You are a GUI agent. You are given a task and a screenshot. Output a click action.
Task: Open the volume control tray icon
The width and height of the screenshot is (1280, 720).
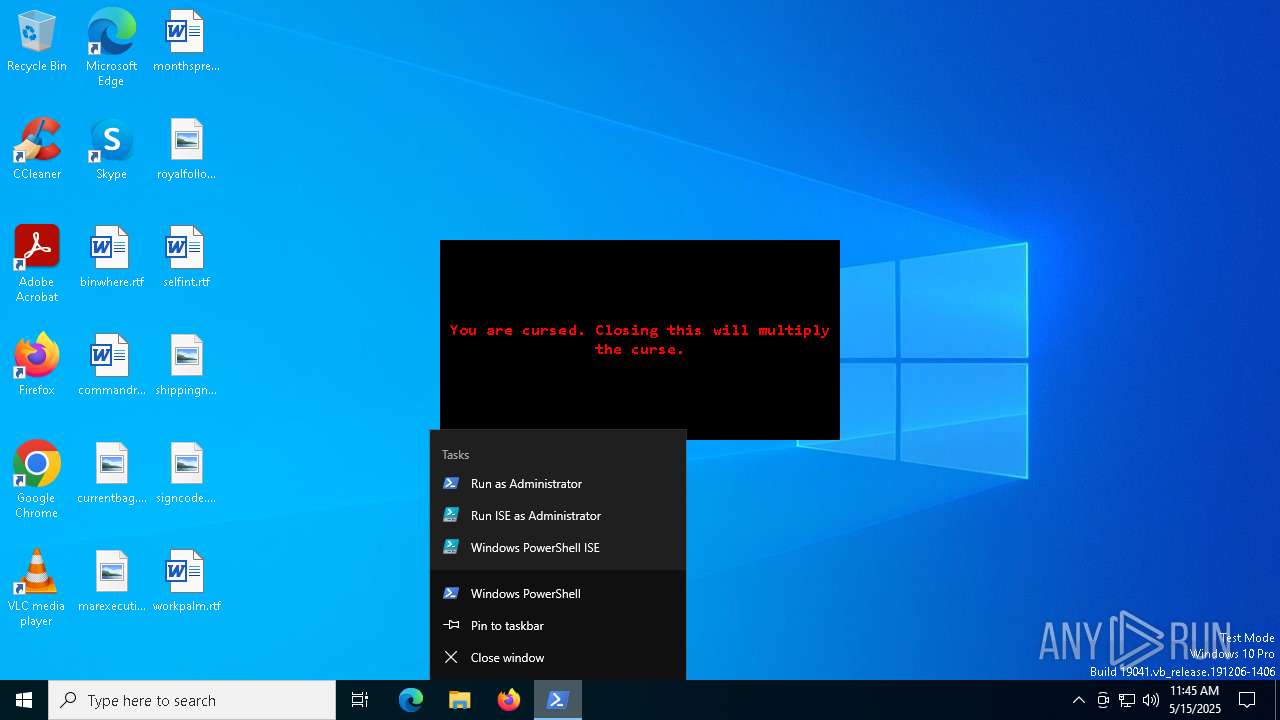(1151, 700)
